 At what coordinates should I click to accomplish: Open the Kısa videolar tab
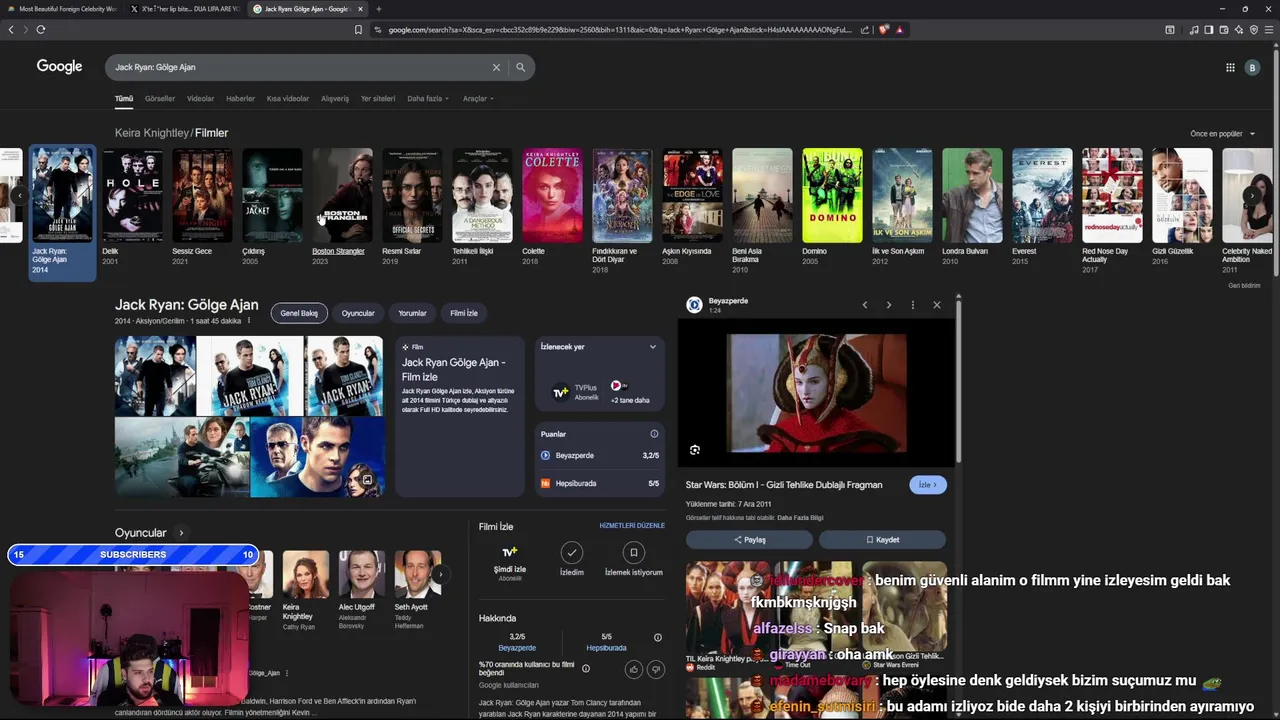[x=288, y=99]
